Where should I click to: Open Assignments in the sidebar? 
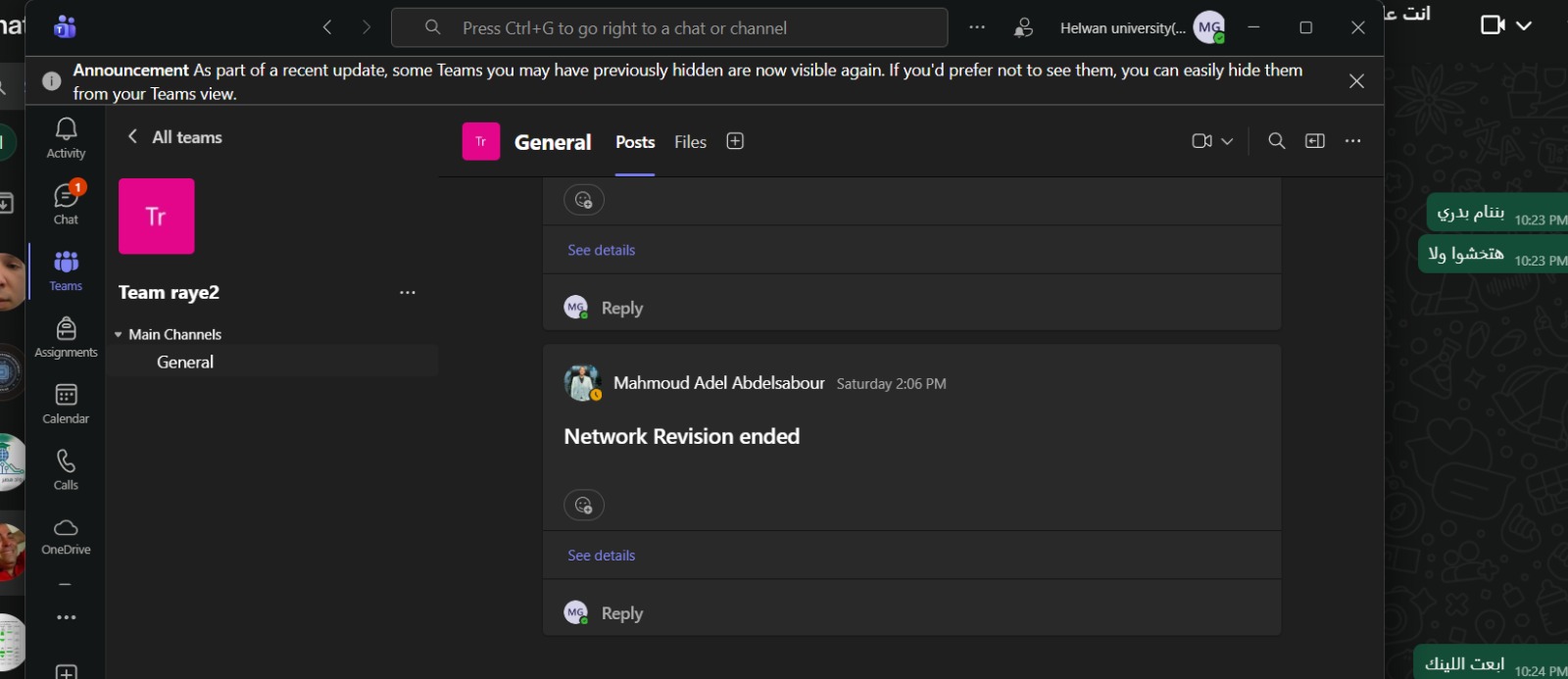pyautogui.click(x=66, y=337)
